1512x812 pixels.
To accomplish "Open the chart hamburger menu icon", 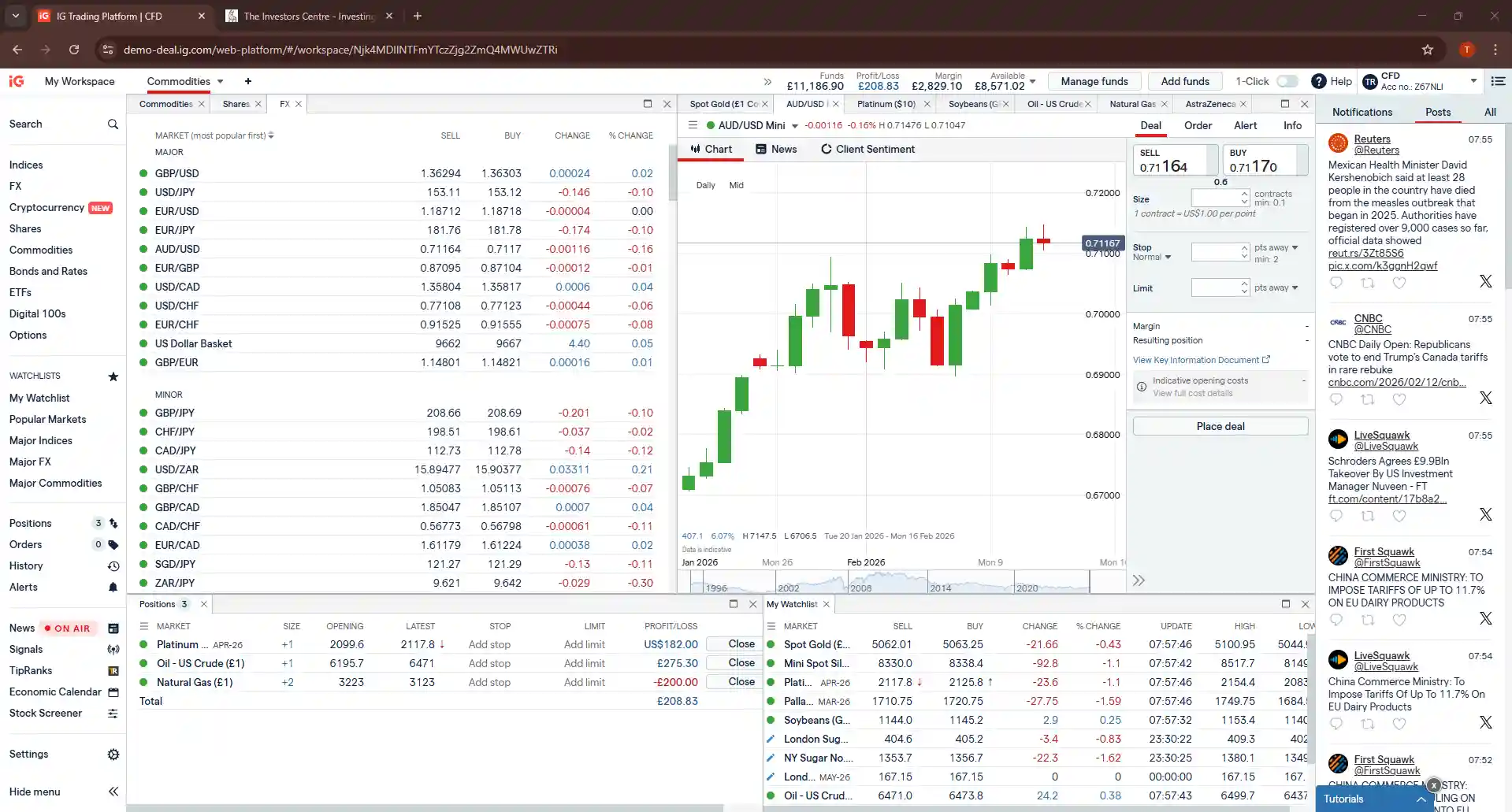I will (693, 125).
